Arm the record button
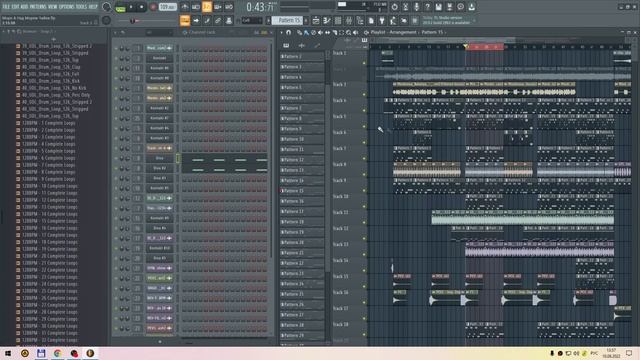Viewport: 640px width, 360px height. (153, 7)
